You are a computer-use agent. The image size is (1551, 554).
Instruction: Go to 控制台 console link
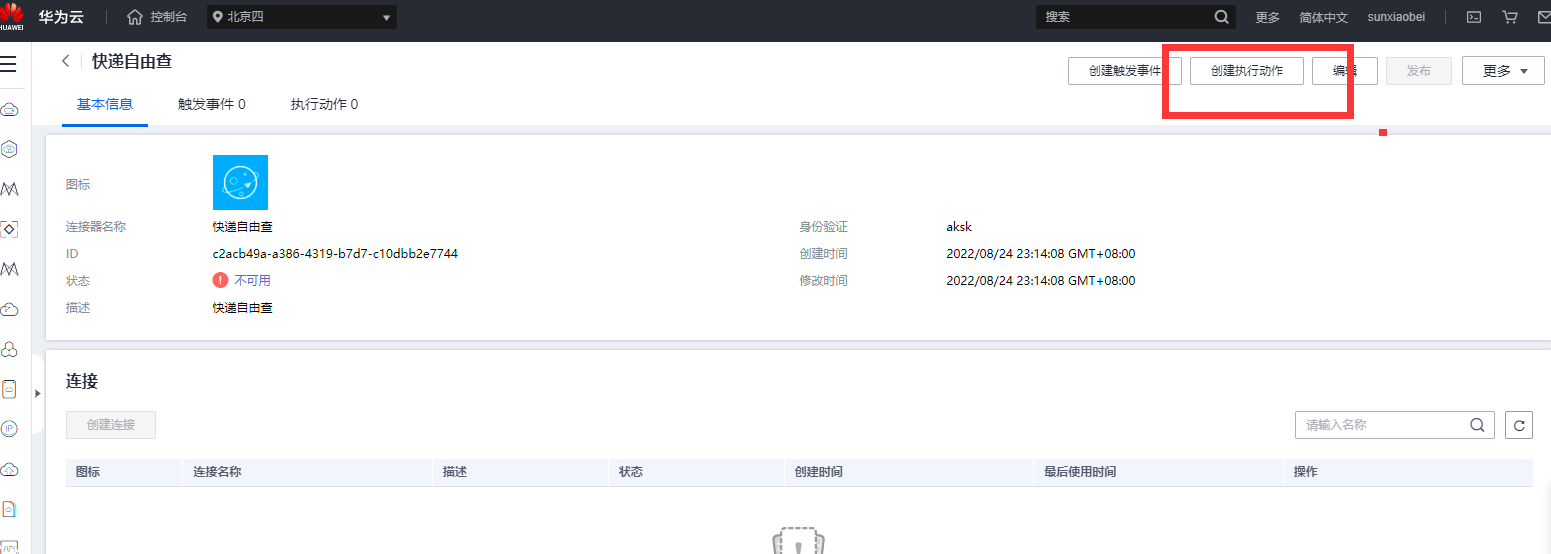point(168,17)
